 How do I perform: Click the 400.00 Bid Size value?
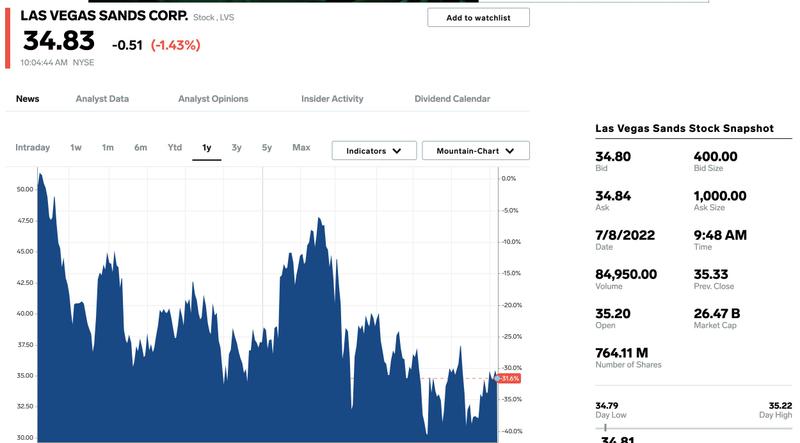tap(715, 157)
